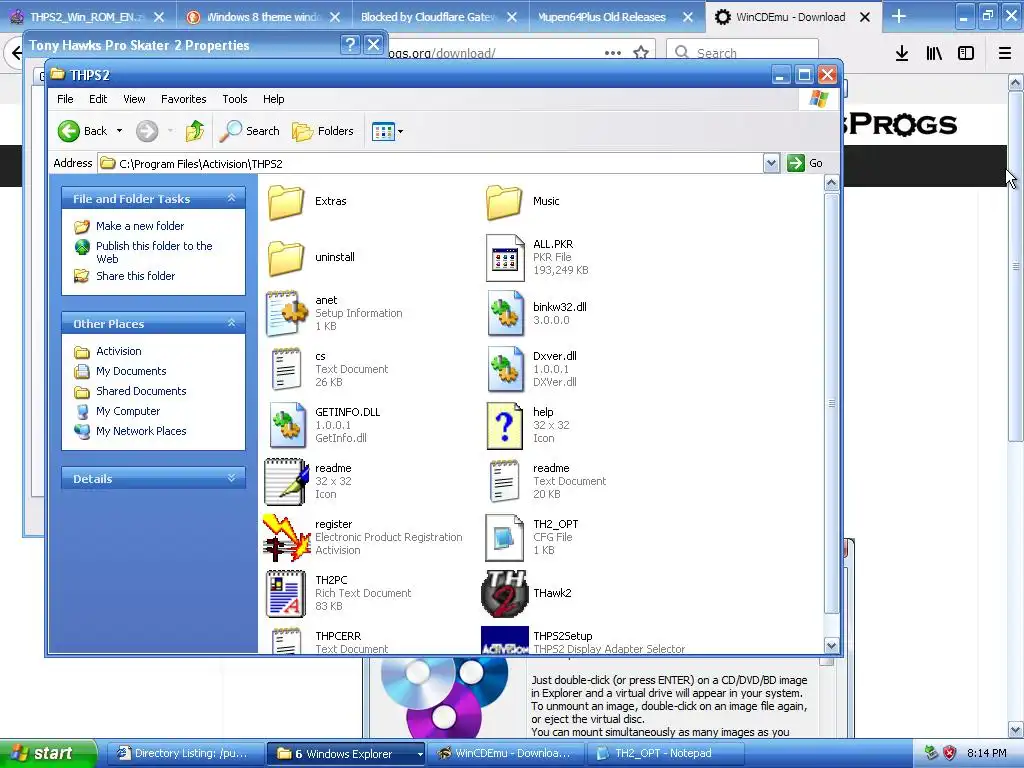The image size is (1024, 768).
Task: Toggle the Folders pane button
Action: pyautogui.click(x=323, y=131)
